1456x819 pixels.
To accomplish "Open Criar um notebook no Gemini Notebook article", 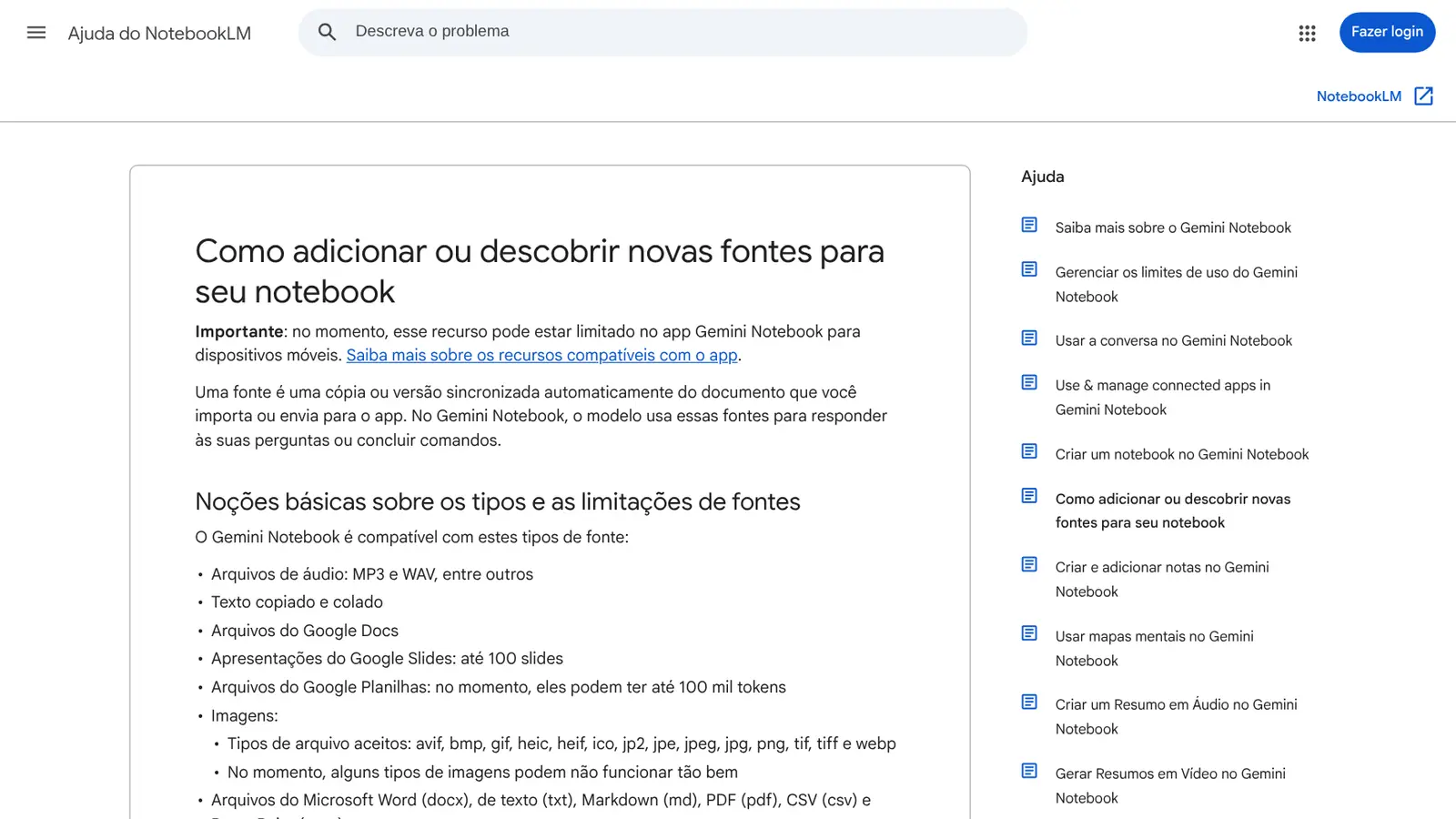I will tap(1182, 454).
